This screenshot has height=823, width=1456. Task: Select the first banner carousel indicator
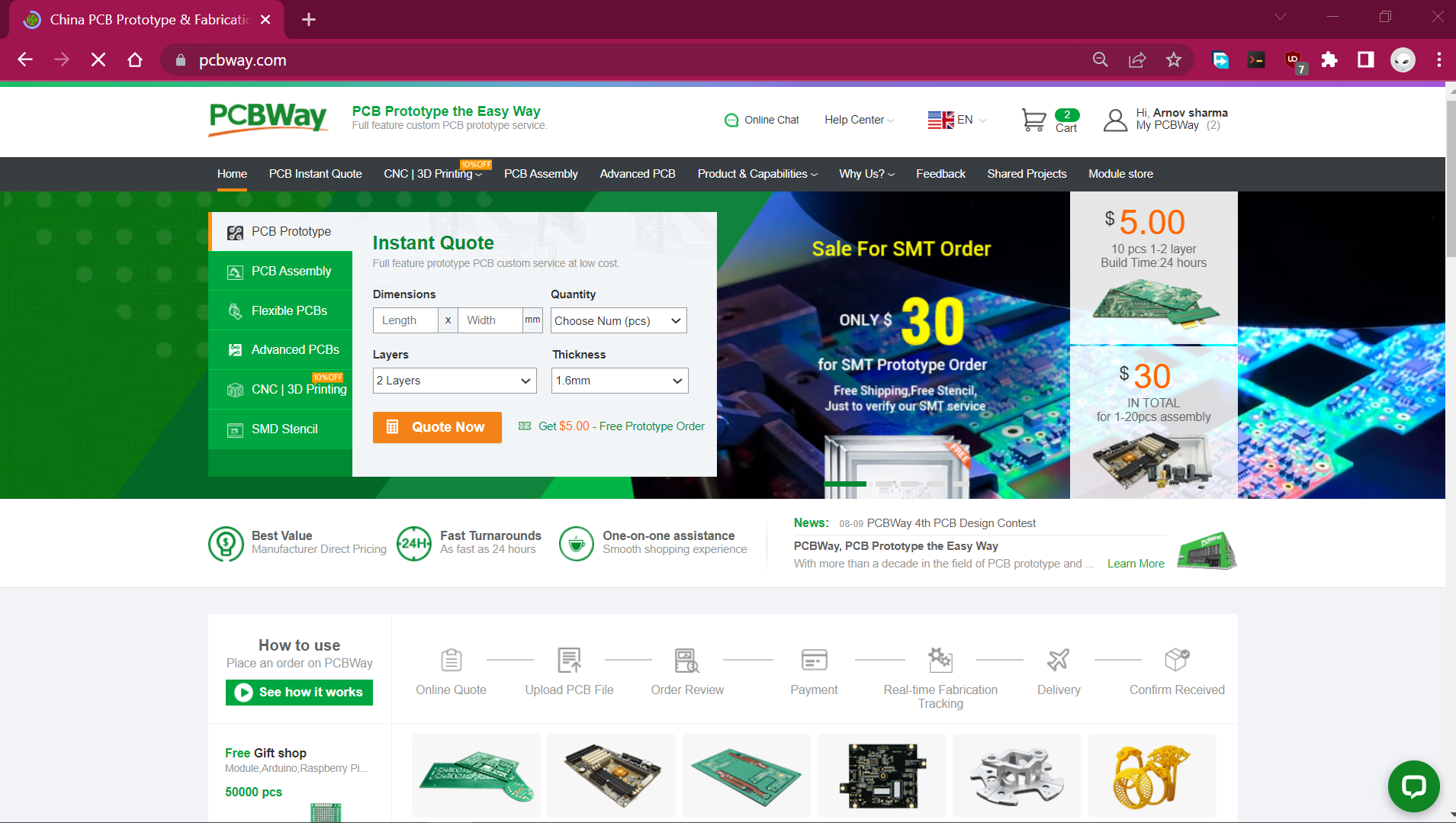(x=845, y=484)
